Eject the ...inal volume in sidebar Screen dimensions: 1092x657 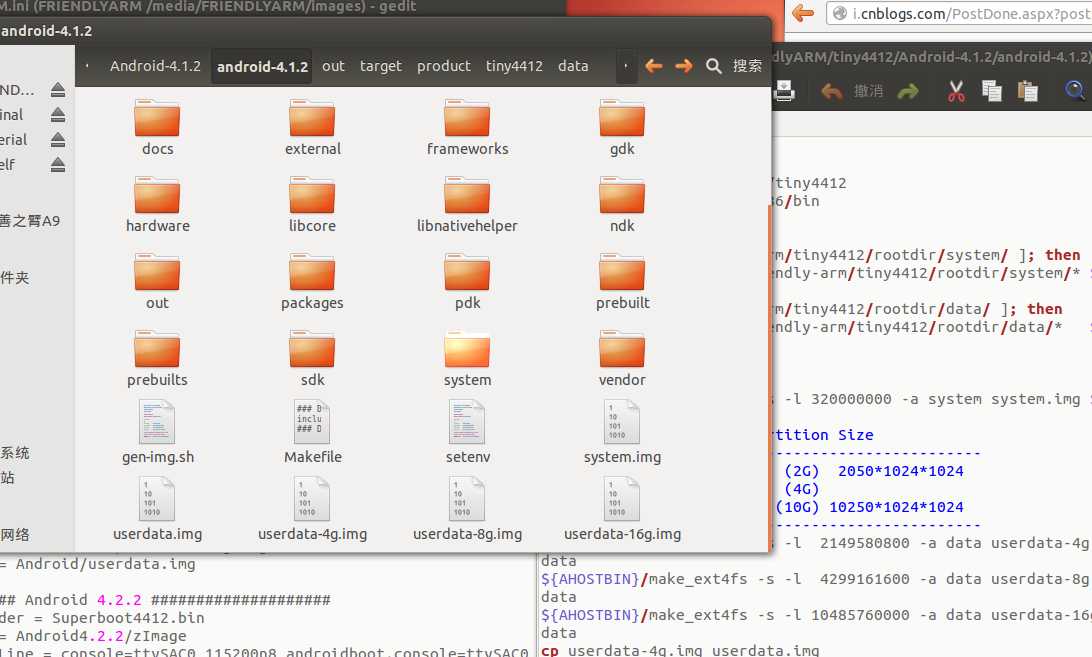click(x=58, y=115)
